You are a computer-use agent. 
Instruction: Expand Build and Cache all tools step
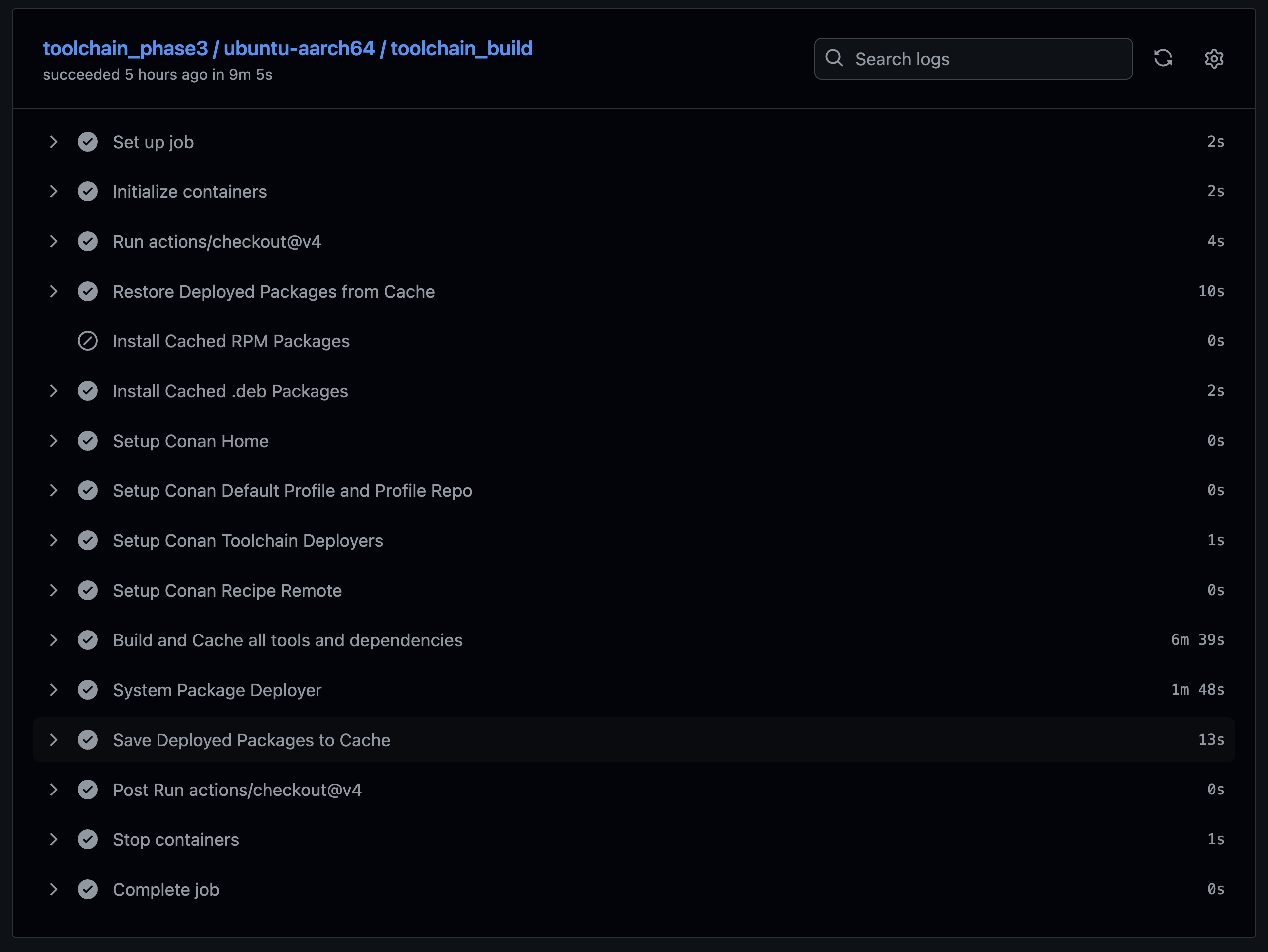[53, 640]
